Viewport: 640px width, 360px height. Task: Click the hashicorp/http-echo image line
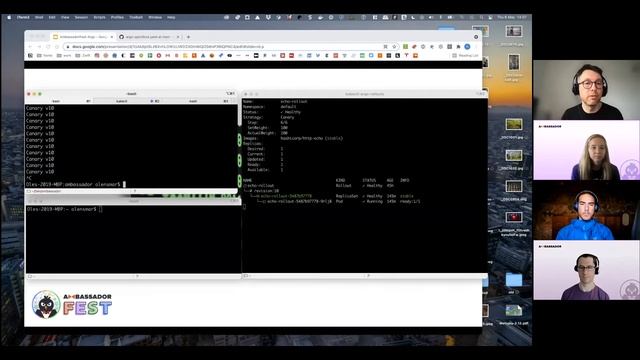click(293, 138)
